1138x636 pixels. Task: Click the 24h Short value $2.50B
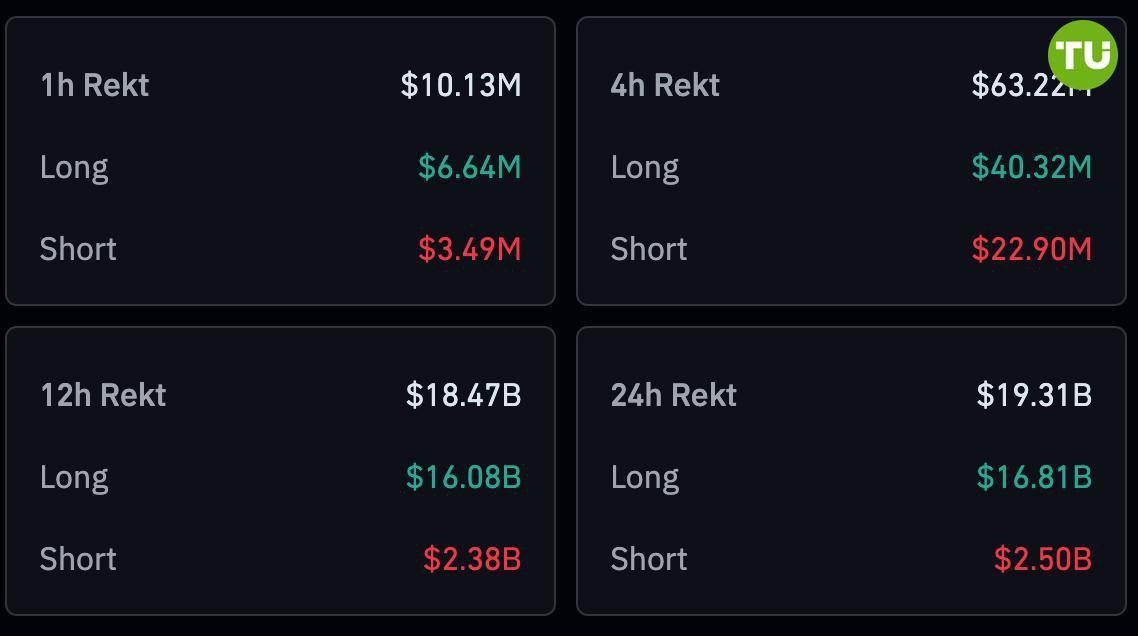(x=1043, y=559)
